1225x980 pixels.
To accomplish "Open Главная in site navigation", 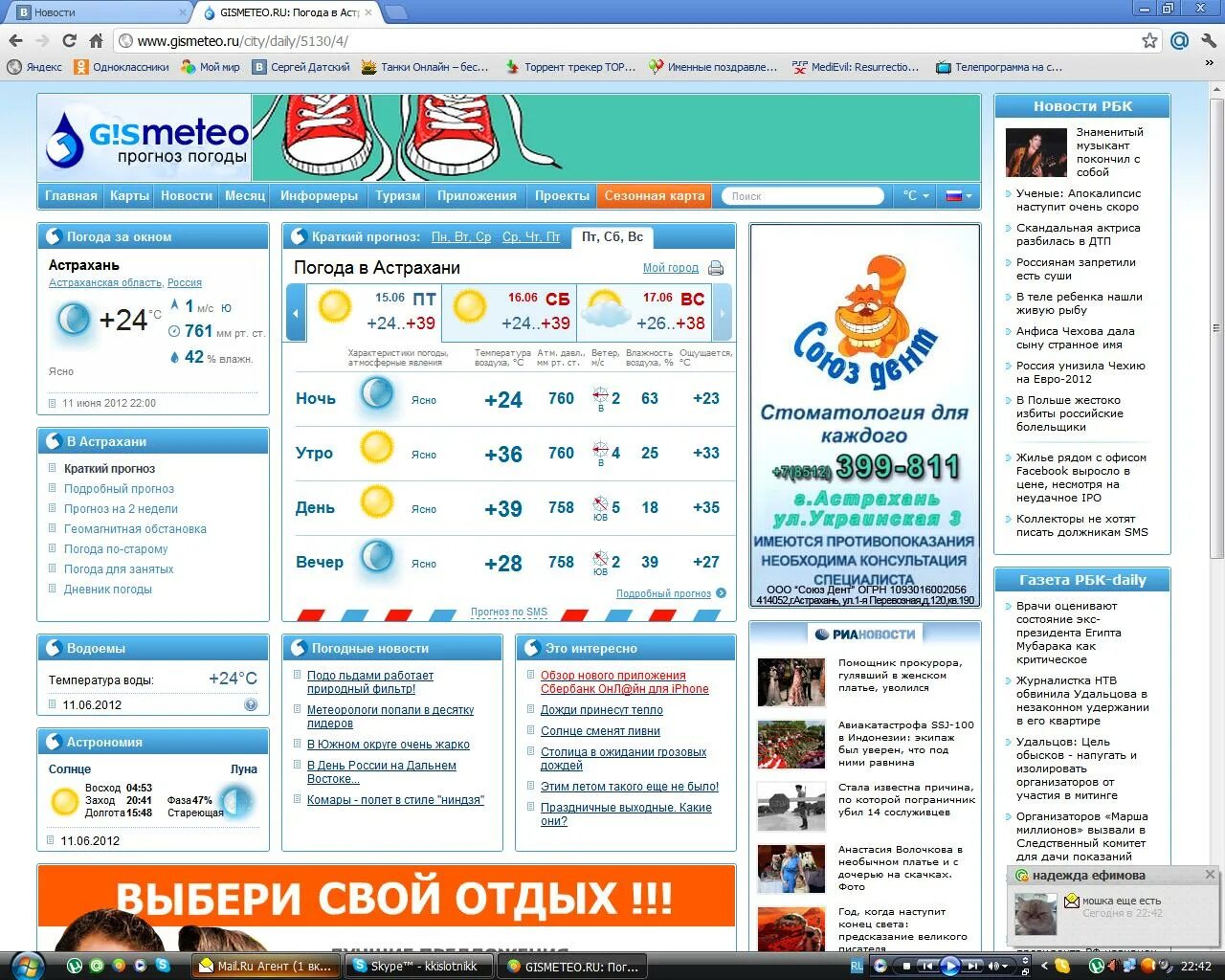I will click(x=71, y=195).
